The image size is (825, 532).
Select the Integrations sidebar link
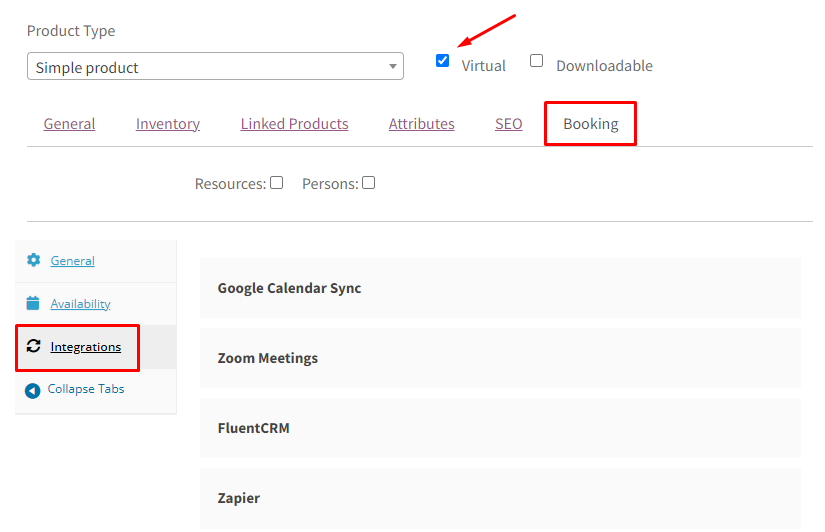[86, 347]
